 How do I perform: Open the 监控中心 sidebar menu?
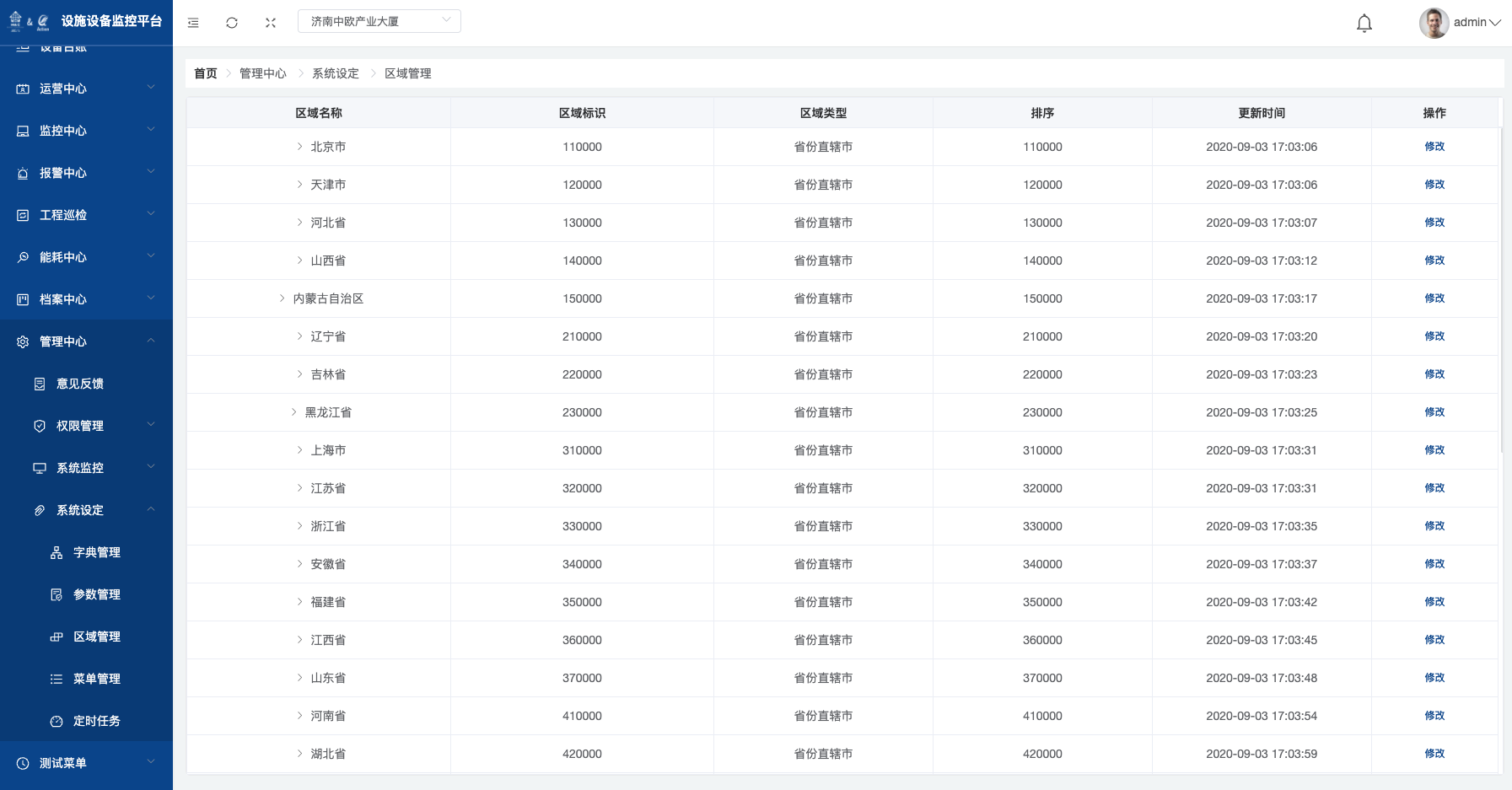pos(86,131)
